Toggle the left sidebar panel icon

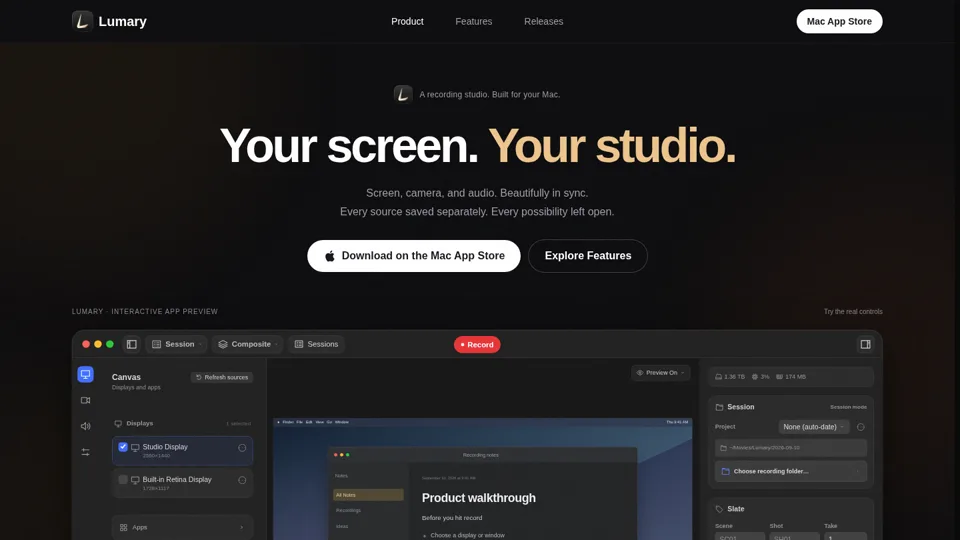(x=132, y=344)
